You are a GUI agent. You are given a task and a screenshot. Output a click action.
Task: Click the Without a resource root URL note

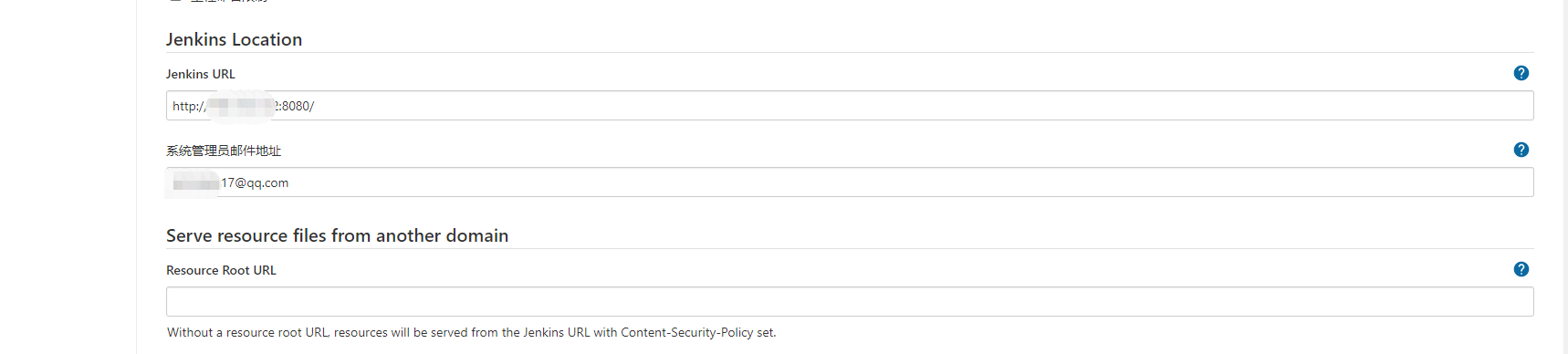[x=471, y=332]
